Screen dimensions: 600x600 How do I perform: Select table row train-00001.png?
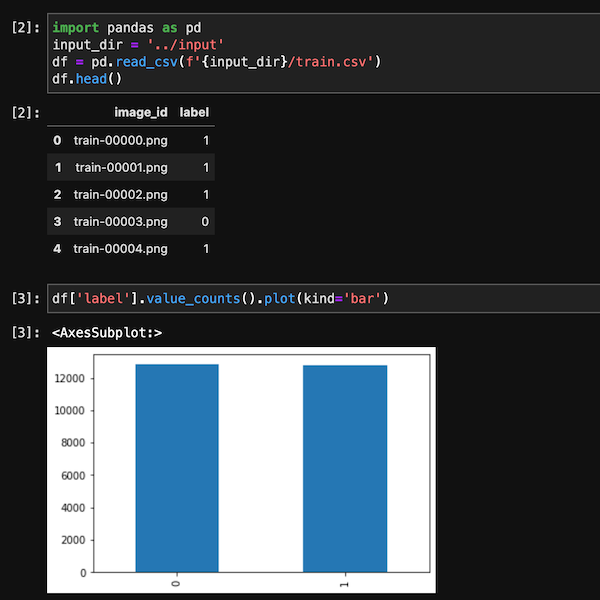(x=131, y=167)
